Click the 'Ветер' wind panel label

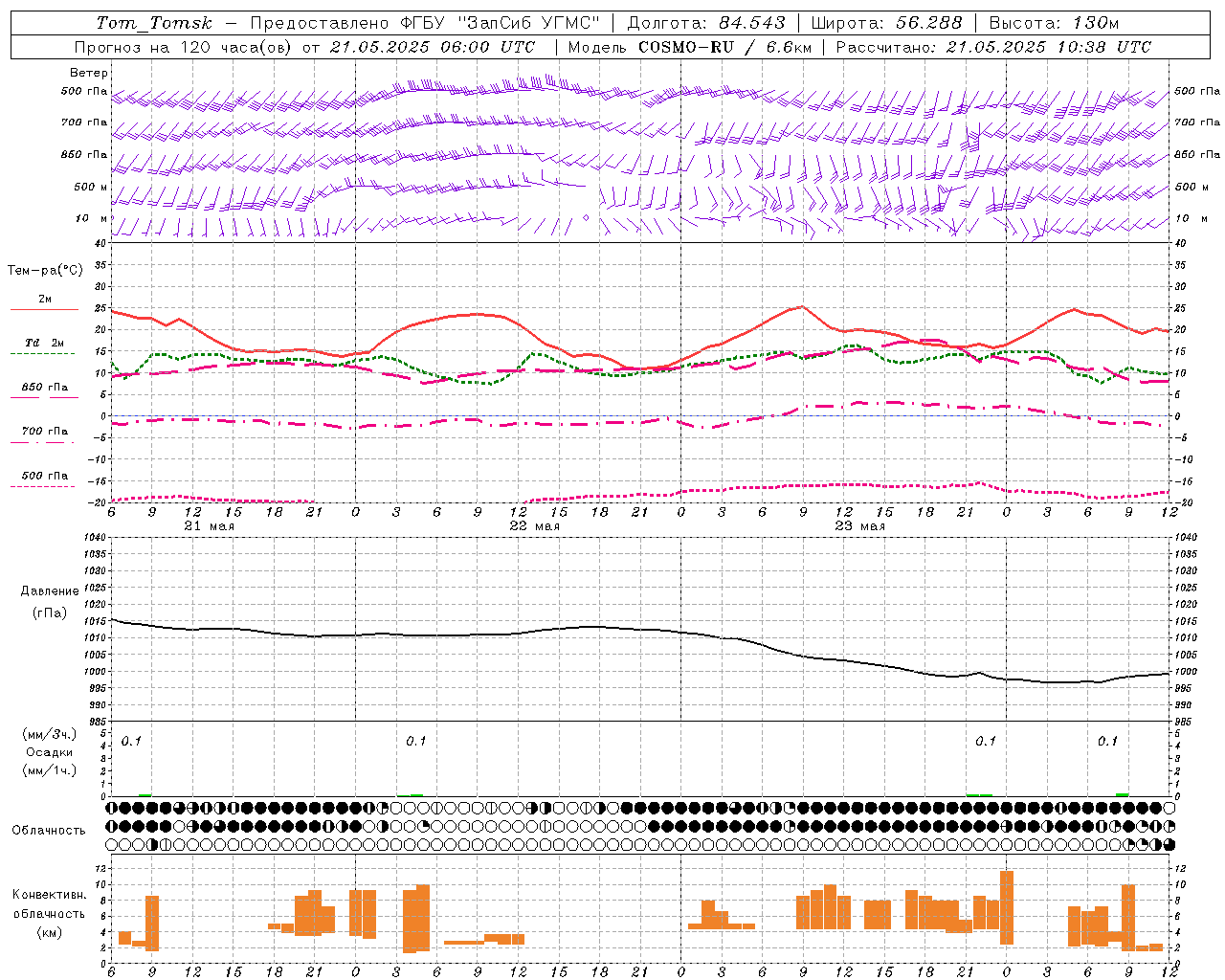click(89, 73)
